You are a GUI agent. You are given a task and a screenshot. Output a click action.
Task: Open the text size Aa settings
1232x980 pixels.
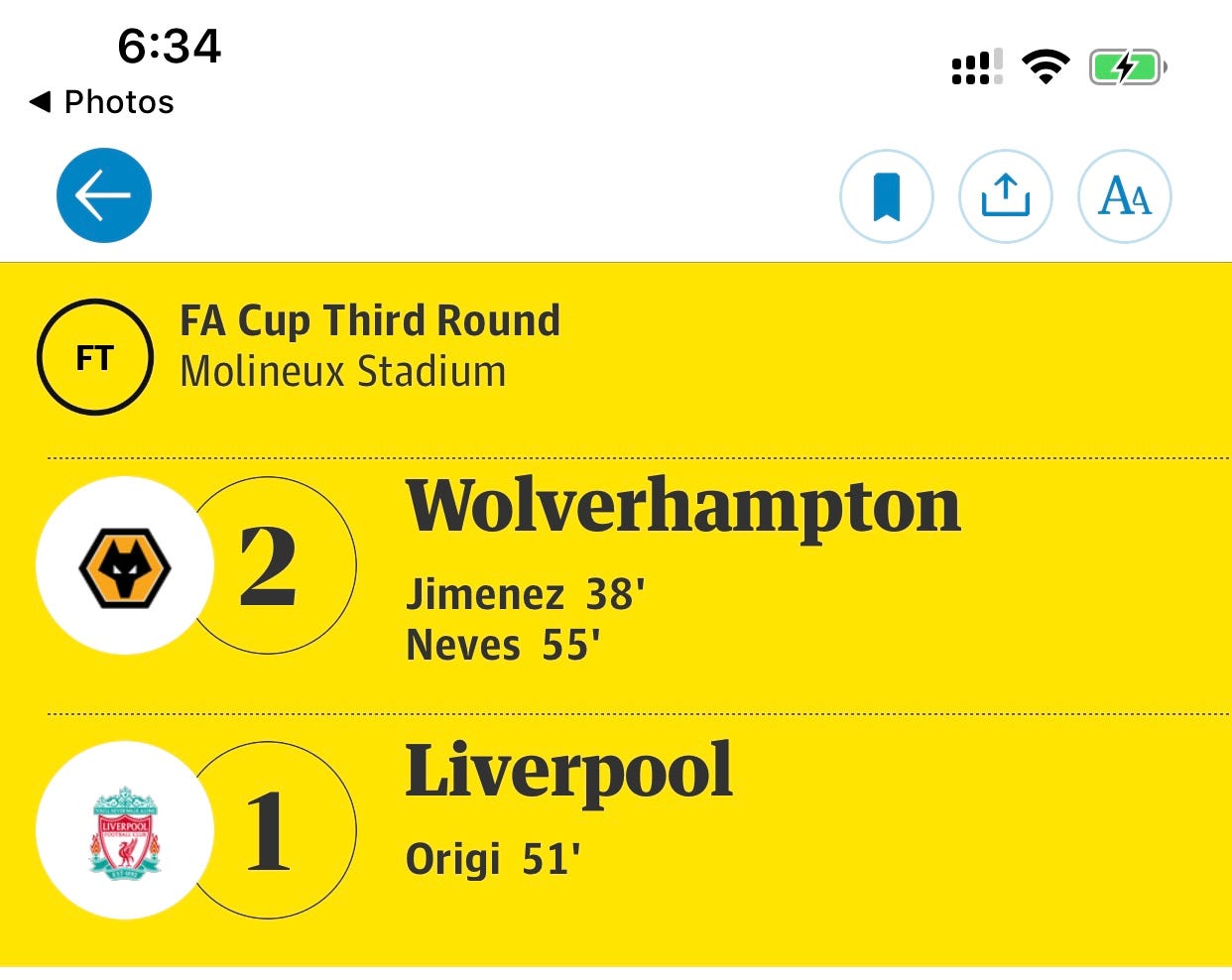point(1125,196)
